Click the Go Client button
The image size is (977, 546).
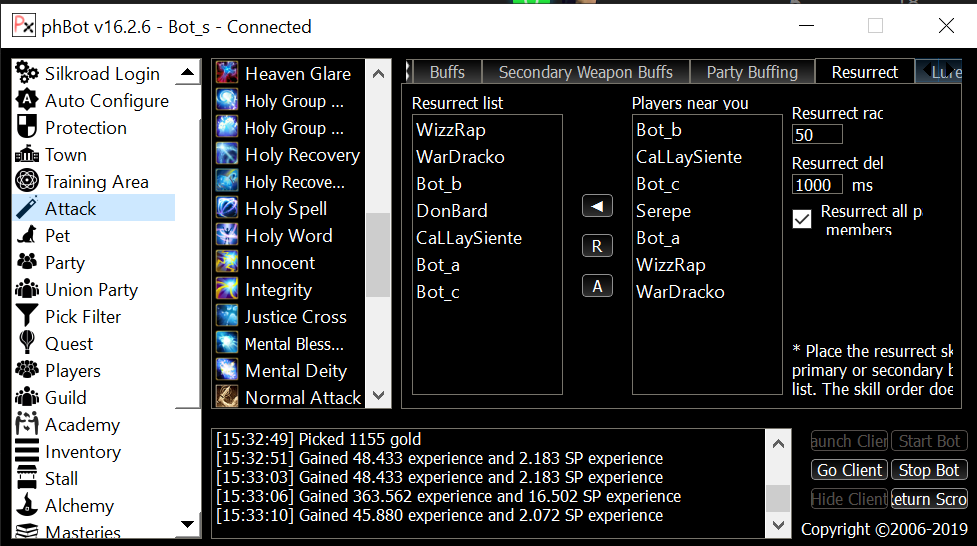click(849, 470)
